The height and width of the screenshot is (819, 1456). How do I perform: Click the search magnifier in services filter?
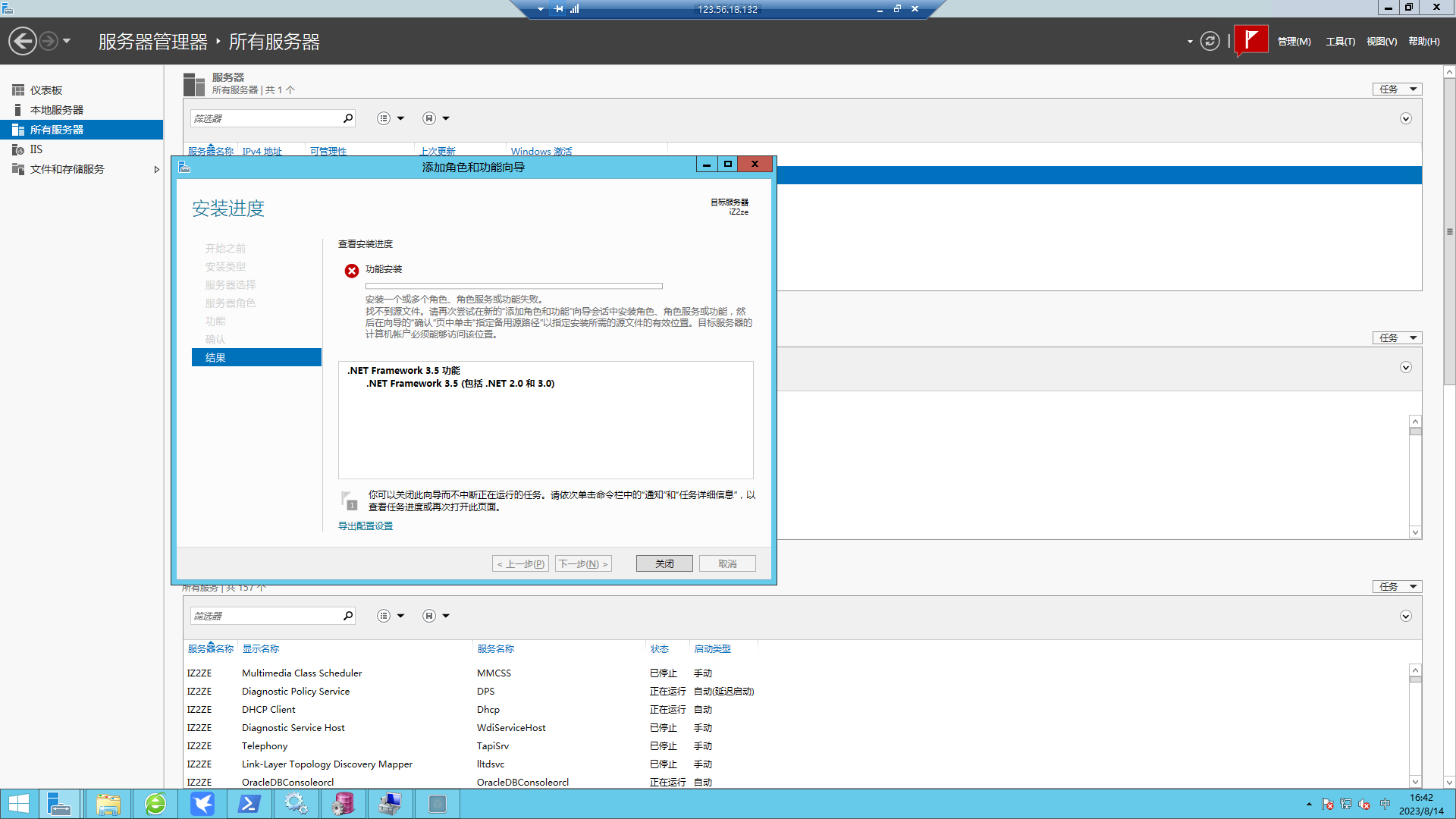coord(348,616)
